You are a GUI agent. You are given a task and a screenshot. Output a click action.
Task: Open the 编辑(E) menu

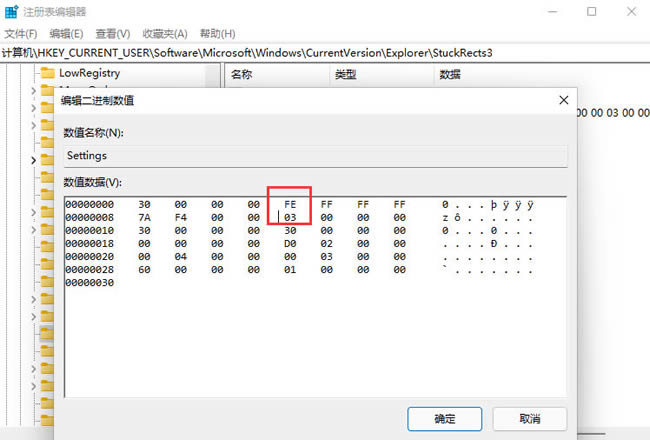(x=66, y=34)
